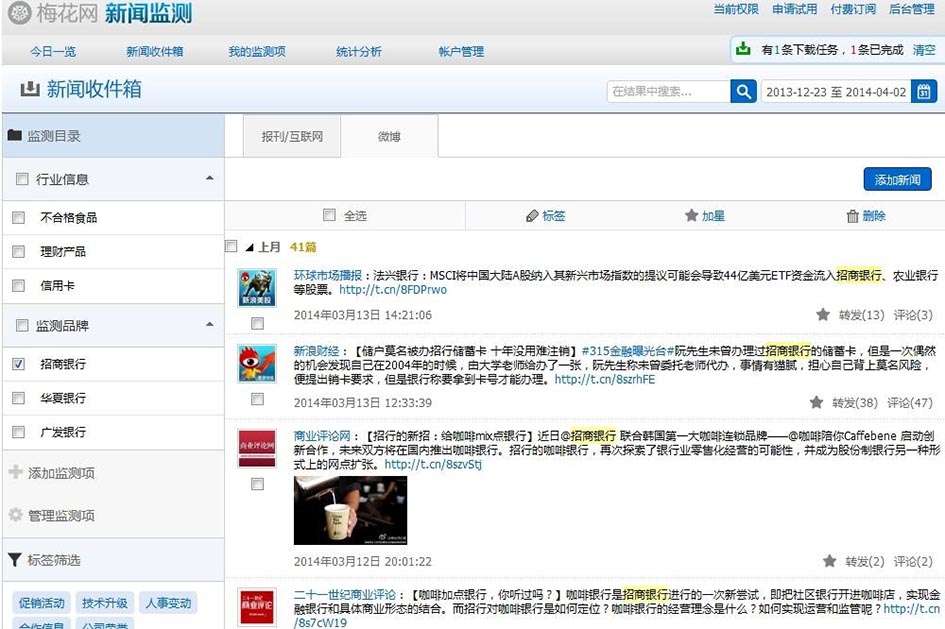945x629 pixels.
Task: Click the green download task icon
Action: pos(744,49)
